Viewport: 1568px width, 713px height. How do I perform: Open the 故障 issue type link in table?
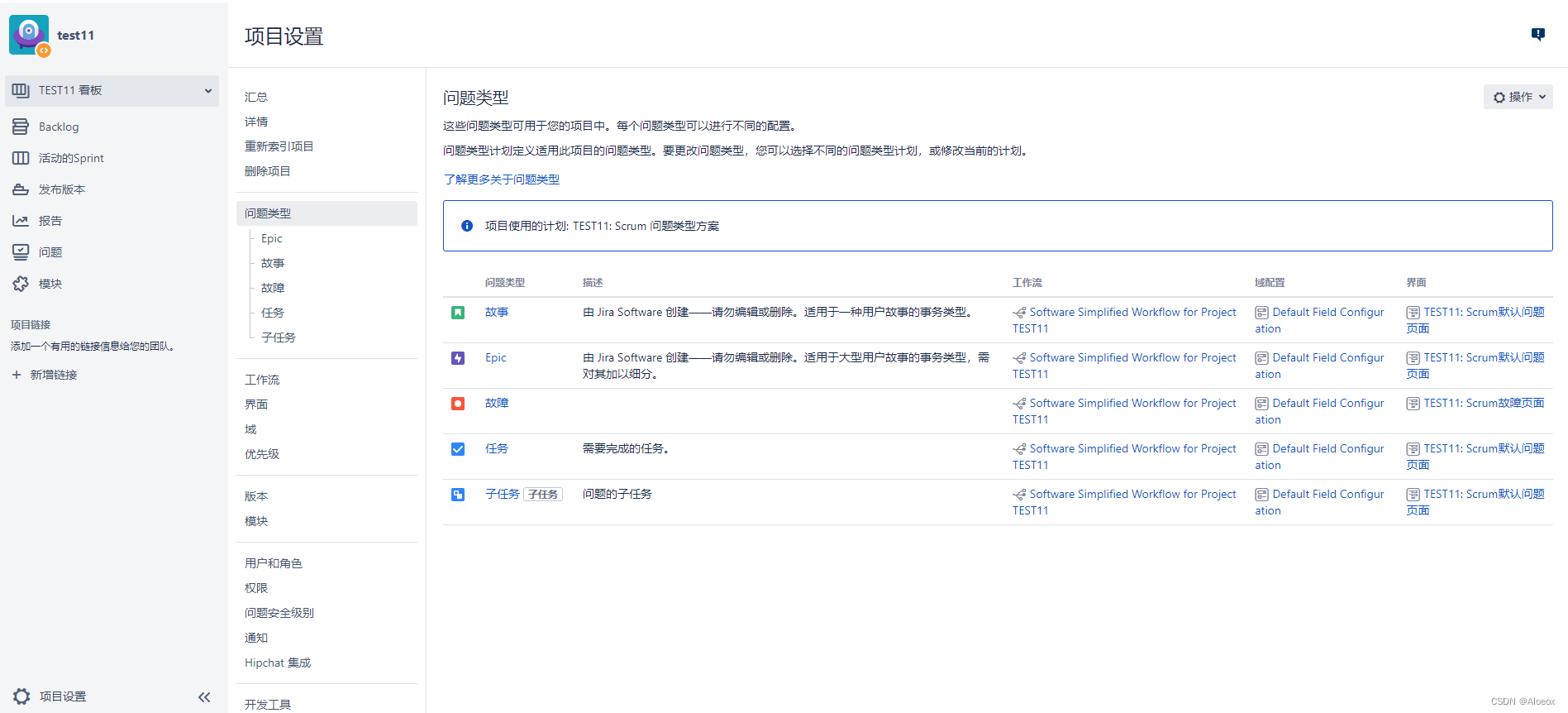497,404
